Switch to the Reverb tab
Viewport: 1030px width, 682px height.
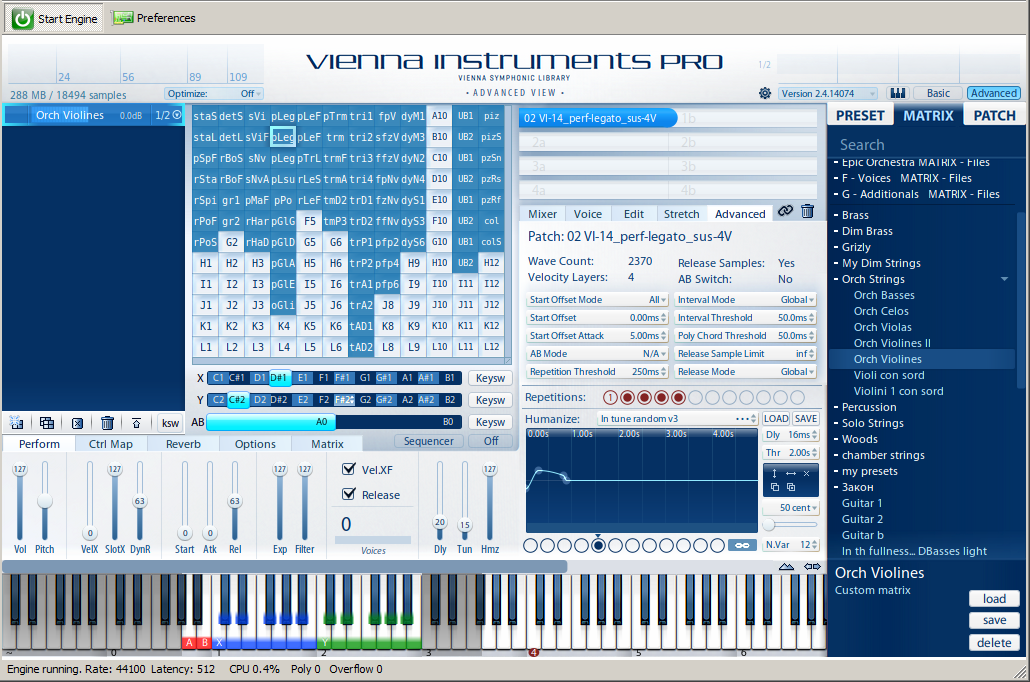point(183,444)
